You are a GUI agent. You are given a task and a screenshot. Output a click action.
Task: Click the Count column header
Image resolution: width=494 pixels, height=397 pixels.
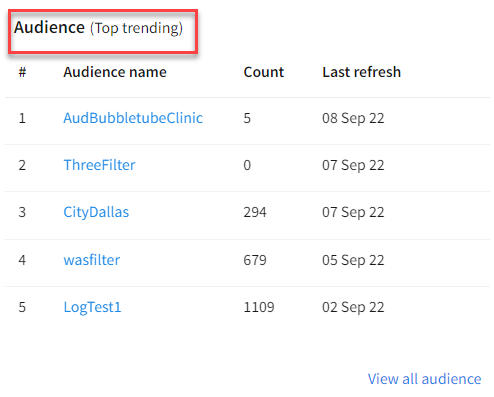[264, 72]
